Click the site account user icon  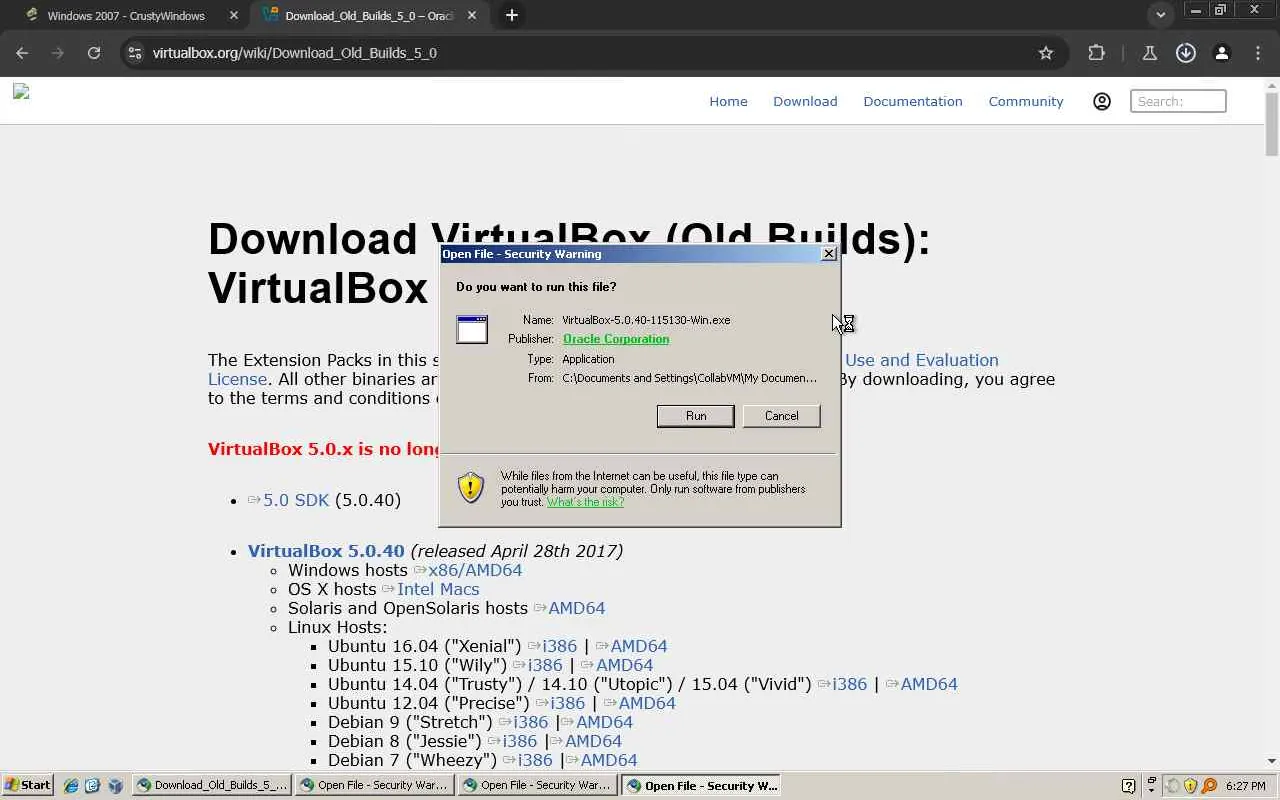(x=1102, y=101)
